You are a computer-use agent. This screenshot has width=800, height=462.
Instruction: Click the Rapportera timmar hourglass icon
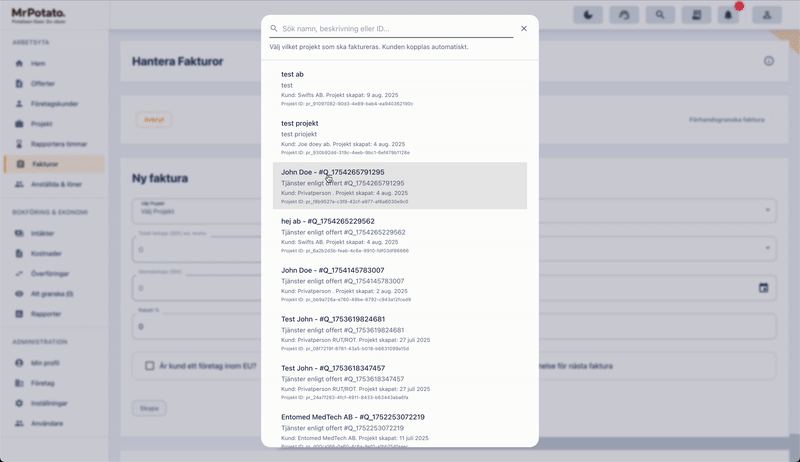(19, 144)
